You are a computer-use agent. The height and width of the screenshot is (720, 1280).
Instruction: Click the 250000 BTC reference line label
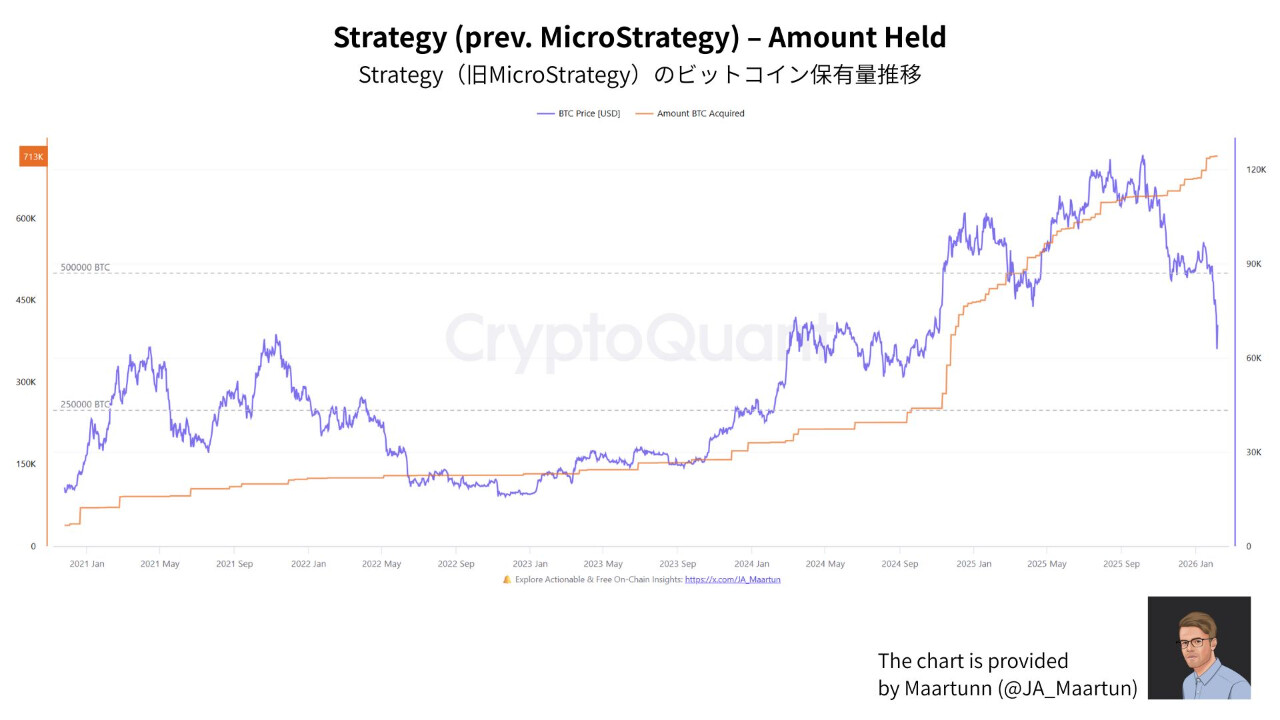[85, 405]
